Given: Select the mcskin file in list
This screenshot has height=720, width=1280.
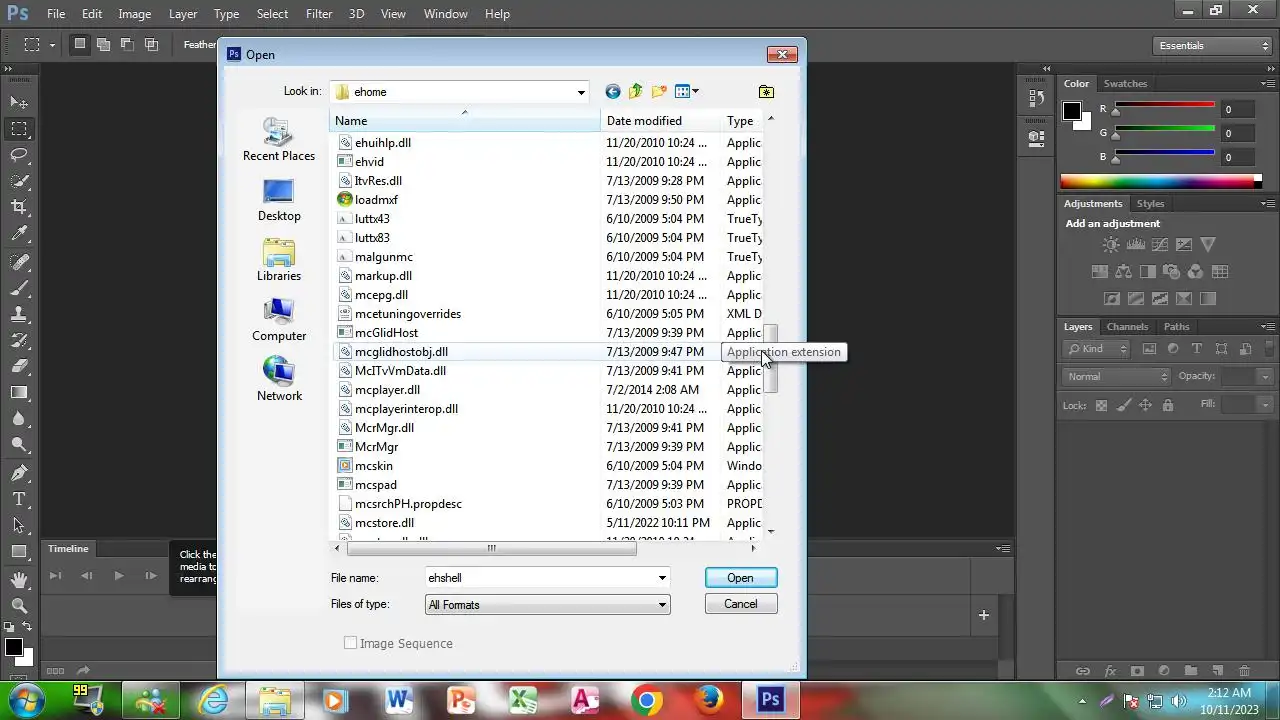Looking at the screenshot, I should pos(374,466).
